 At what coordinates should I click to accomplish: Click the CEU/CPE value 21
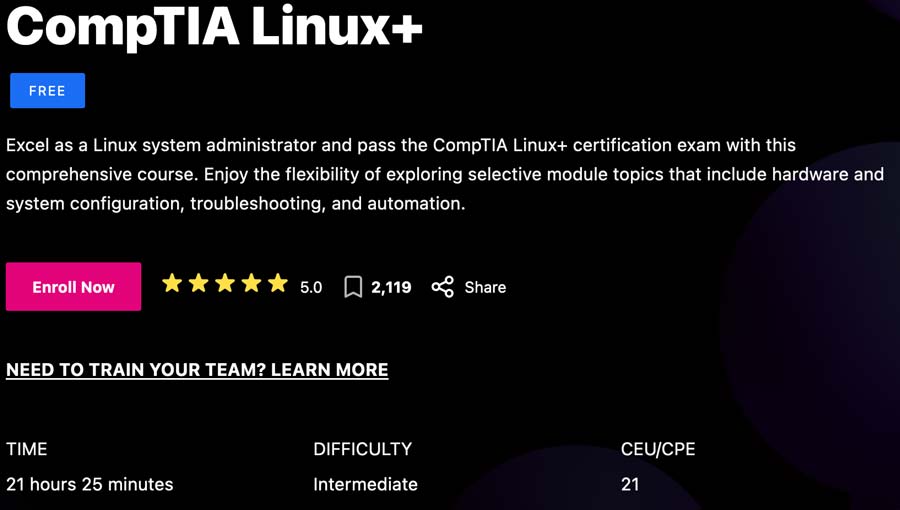coord(630,484)
